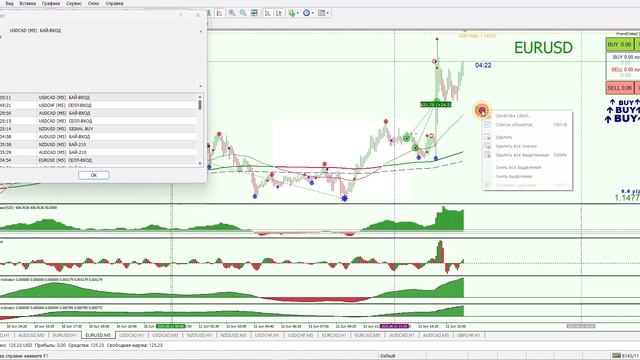Open the Окно menu
Screen dimensions: 640x360
(93, 4)
